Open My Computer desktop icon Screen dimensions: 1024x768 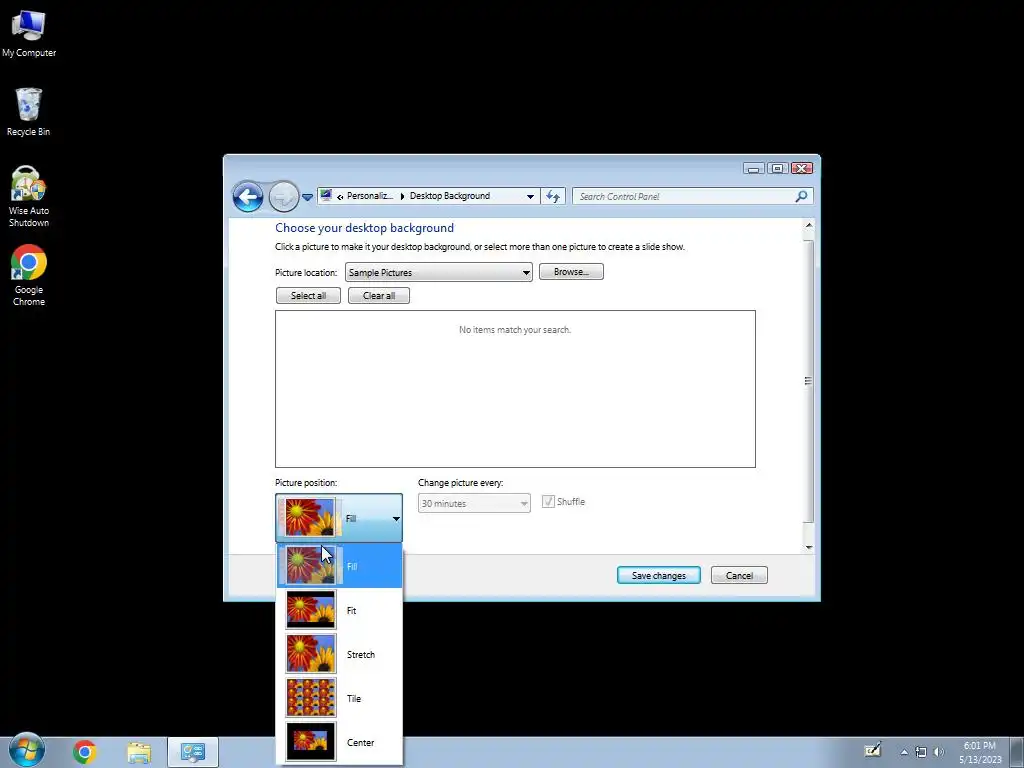29,34
